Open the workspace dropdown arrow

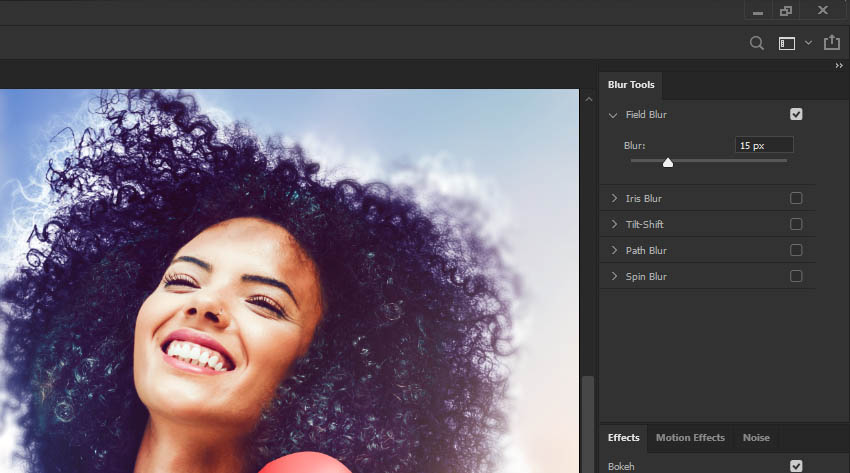(x=808, y=43)
